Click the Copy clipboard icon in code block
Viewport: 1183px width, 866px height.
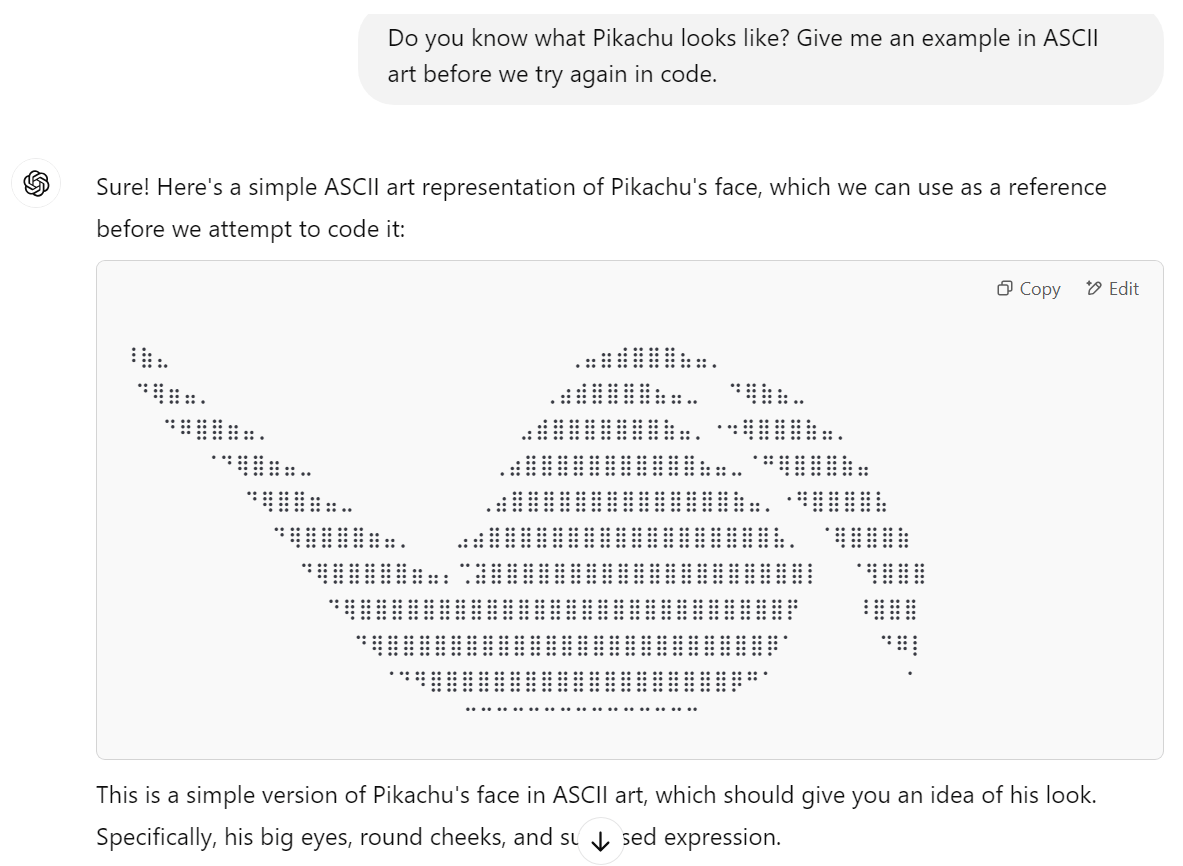coord(1004,288)
